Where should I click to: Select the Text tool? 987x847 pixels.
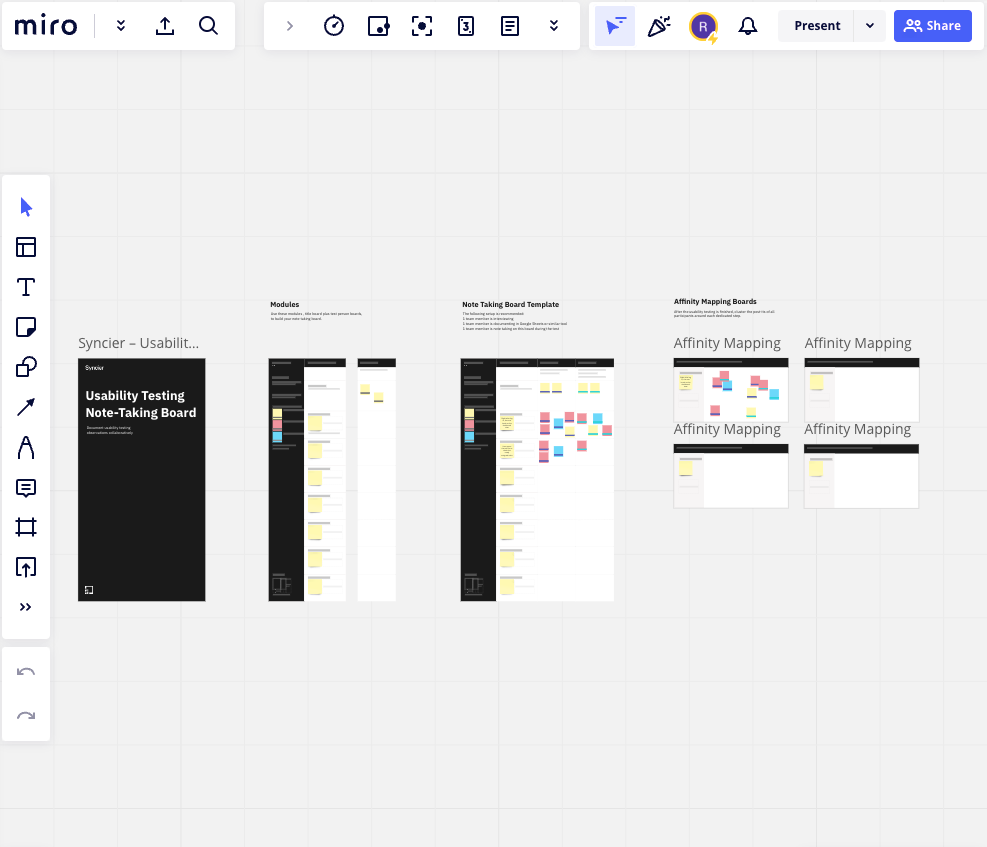point(25,287)
